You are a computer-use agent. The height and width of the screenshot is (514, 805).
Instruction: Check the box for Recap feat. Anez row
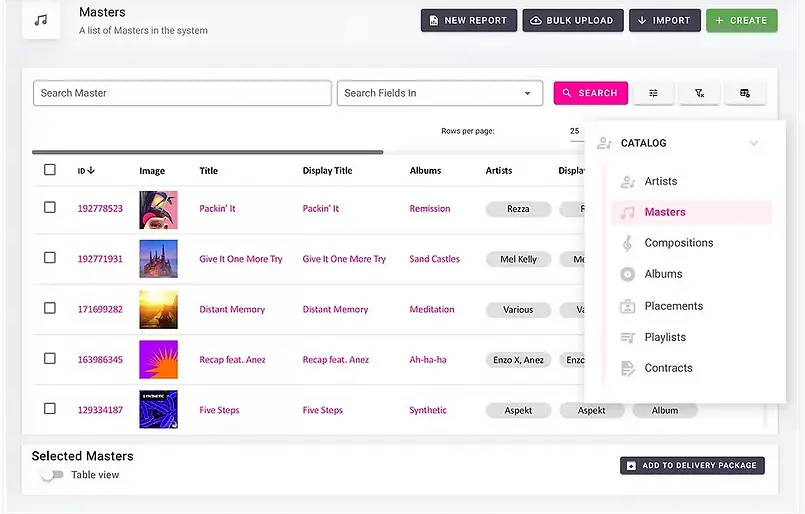pyautogui.click(x=50, y=358)
